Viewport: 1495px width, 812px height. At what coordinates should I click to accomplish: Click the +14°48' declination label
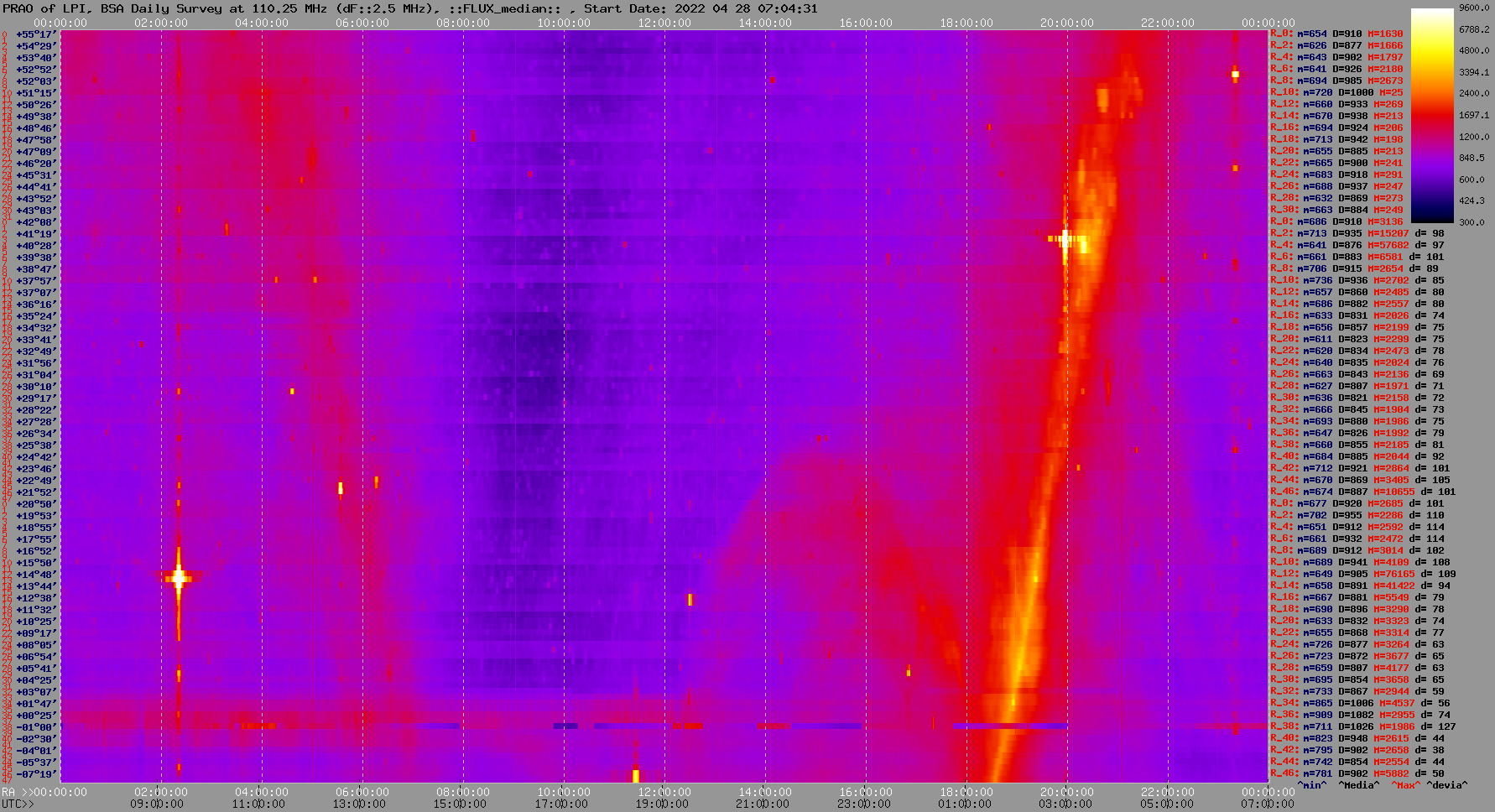point(36,575)
